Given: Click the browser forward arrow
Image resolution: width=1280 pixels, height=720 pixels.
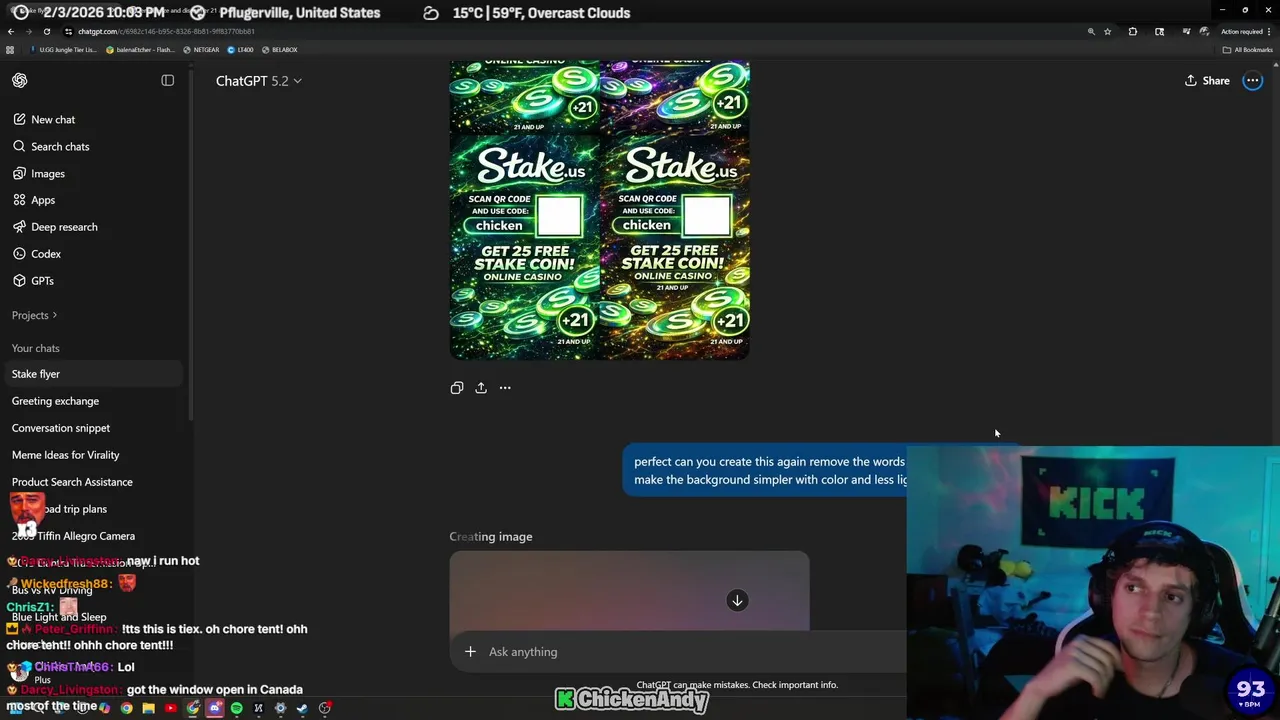Looking at the screenshot, I should click(x=29, y=31).
